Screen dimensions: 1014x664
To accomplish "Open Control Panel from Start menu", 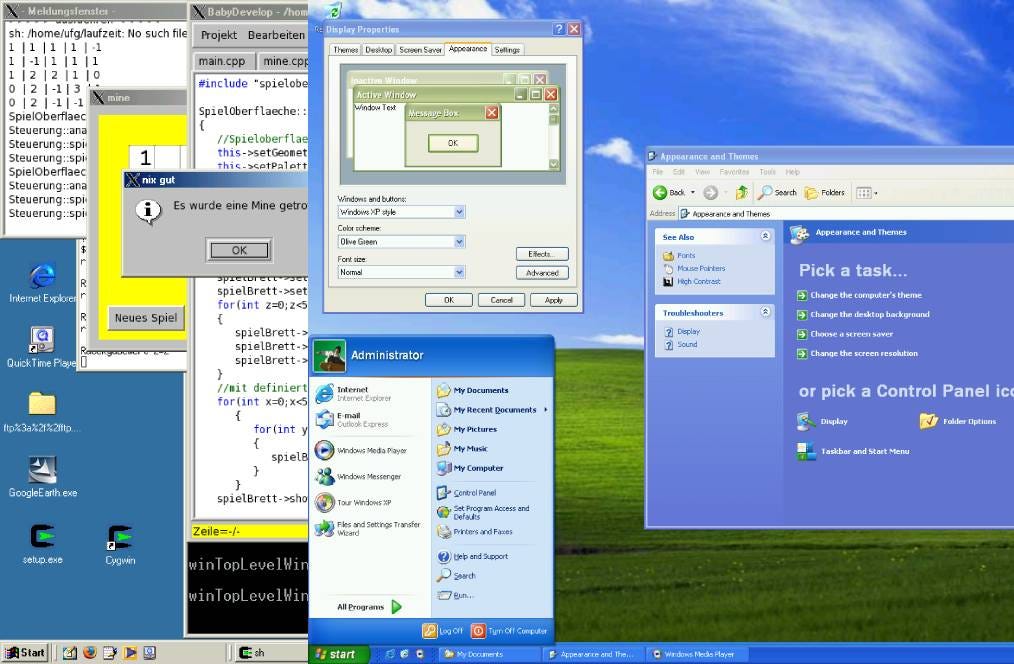I will pyautogui.click(x=467, y=493).
